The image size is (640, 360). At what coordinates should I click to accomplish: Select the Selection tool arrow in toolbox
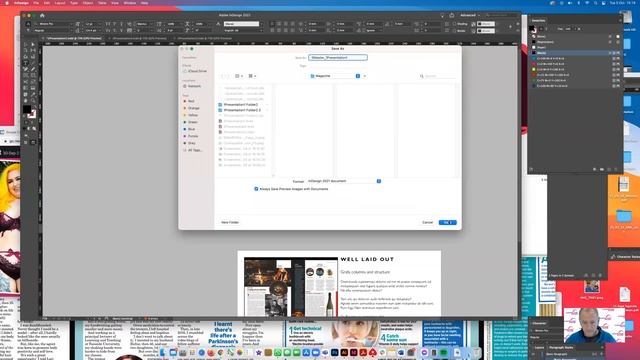(x=26, y=44)
